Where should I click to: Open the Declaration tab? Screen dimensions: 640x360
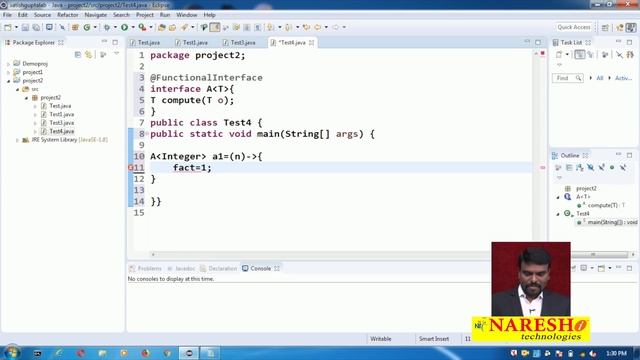pos(219,269)
